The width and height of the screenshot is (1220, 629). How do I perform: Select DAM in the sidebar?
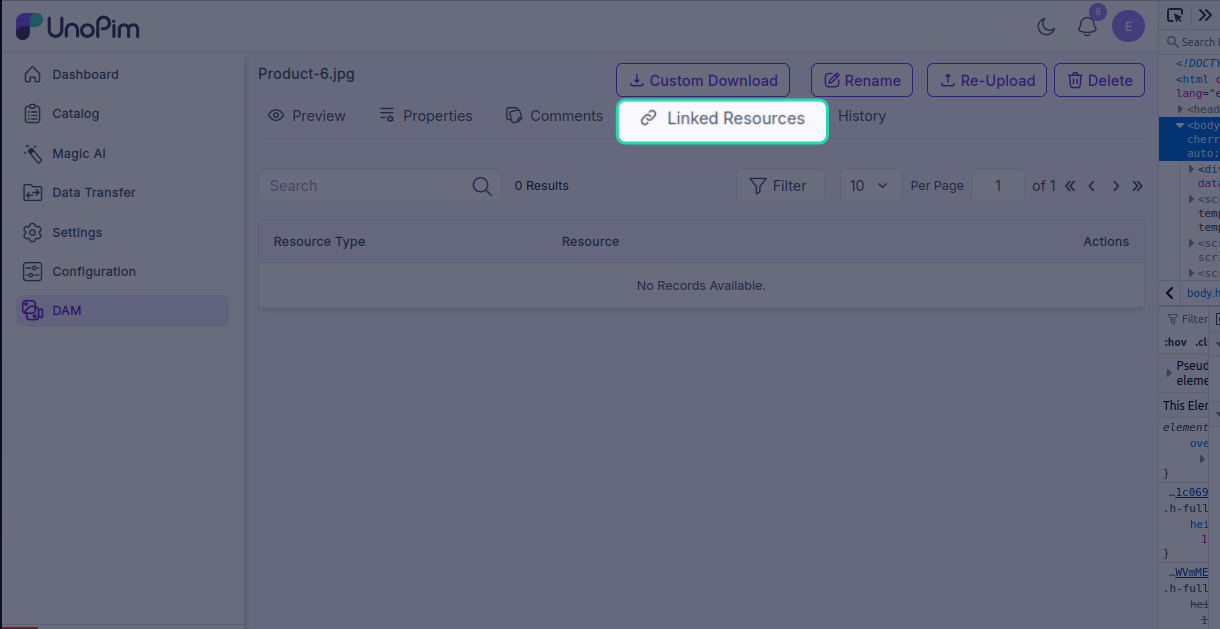coord(122,311)
